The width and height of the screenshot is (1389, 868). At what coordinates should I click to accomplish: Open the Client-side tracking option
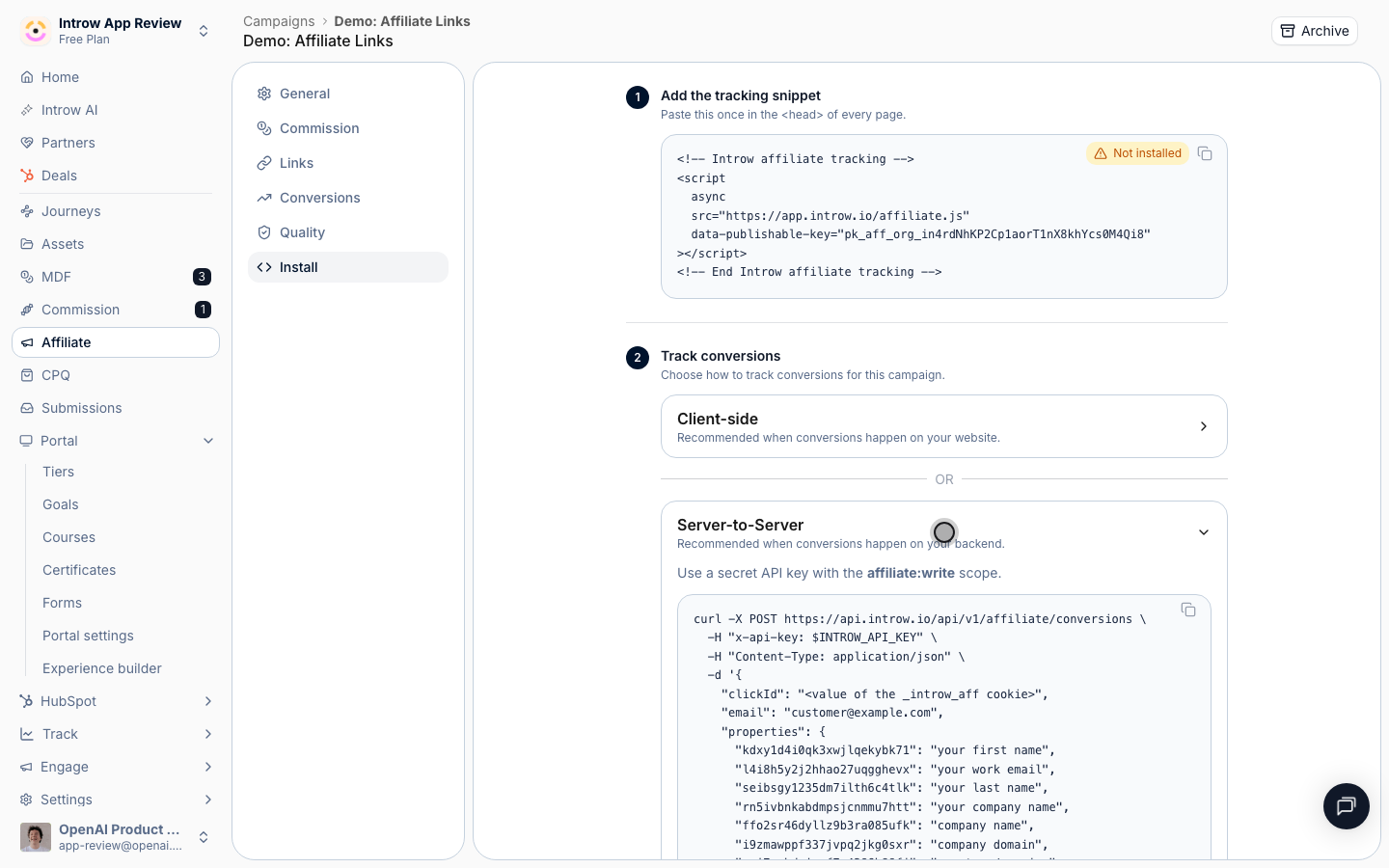click(943, 426)
